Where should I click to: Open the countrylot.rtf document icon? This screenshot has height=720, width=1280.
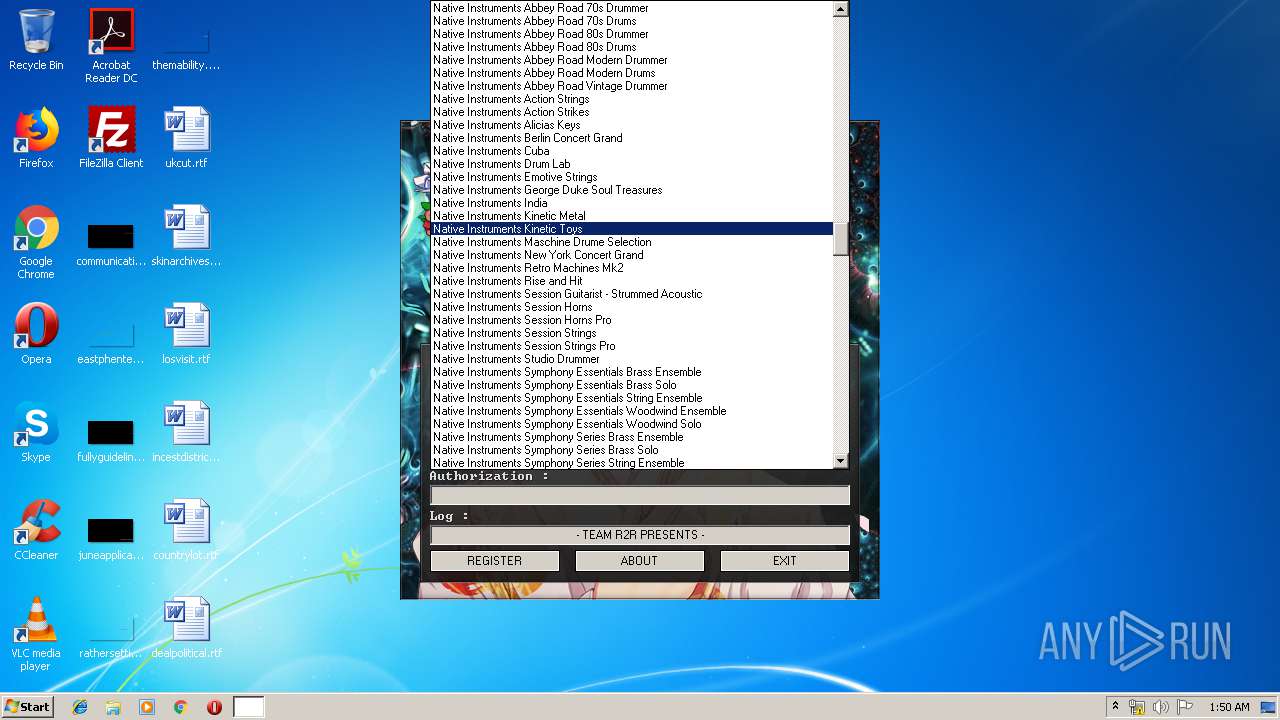click(x=186, y=530)
